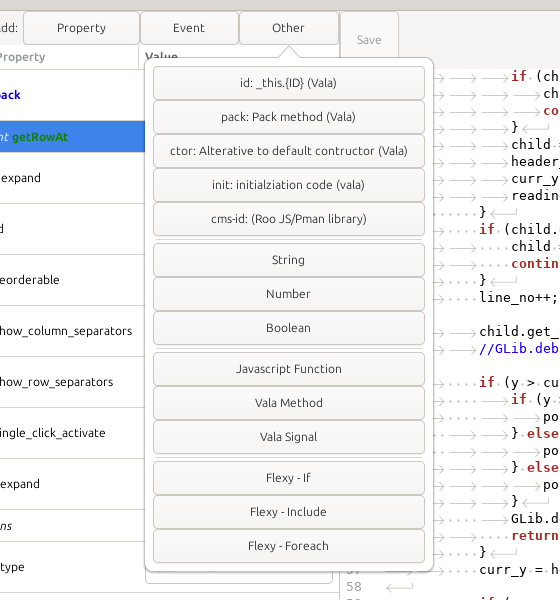The height and width of the screenshot is (600, 560).
Task: Select 'cms-id: (Roo JS/Pman library)'
Action: tap(289, 219)
